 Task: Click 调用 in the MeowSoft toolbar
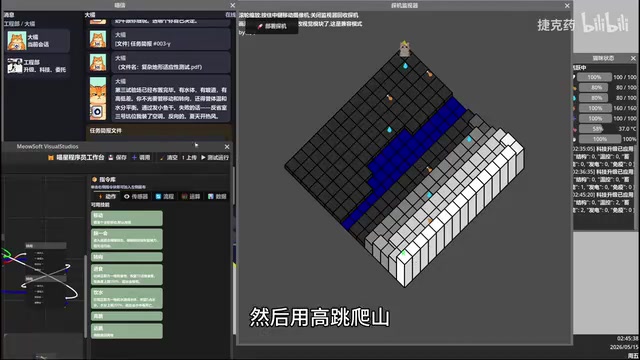(x=141, y=158)
